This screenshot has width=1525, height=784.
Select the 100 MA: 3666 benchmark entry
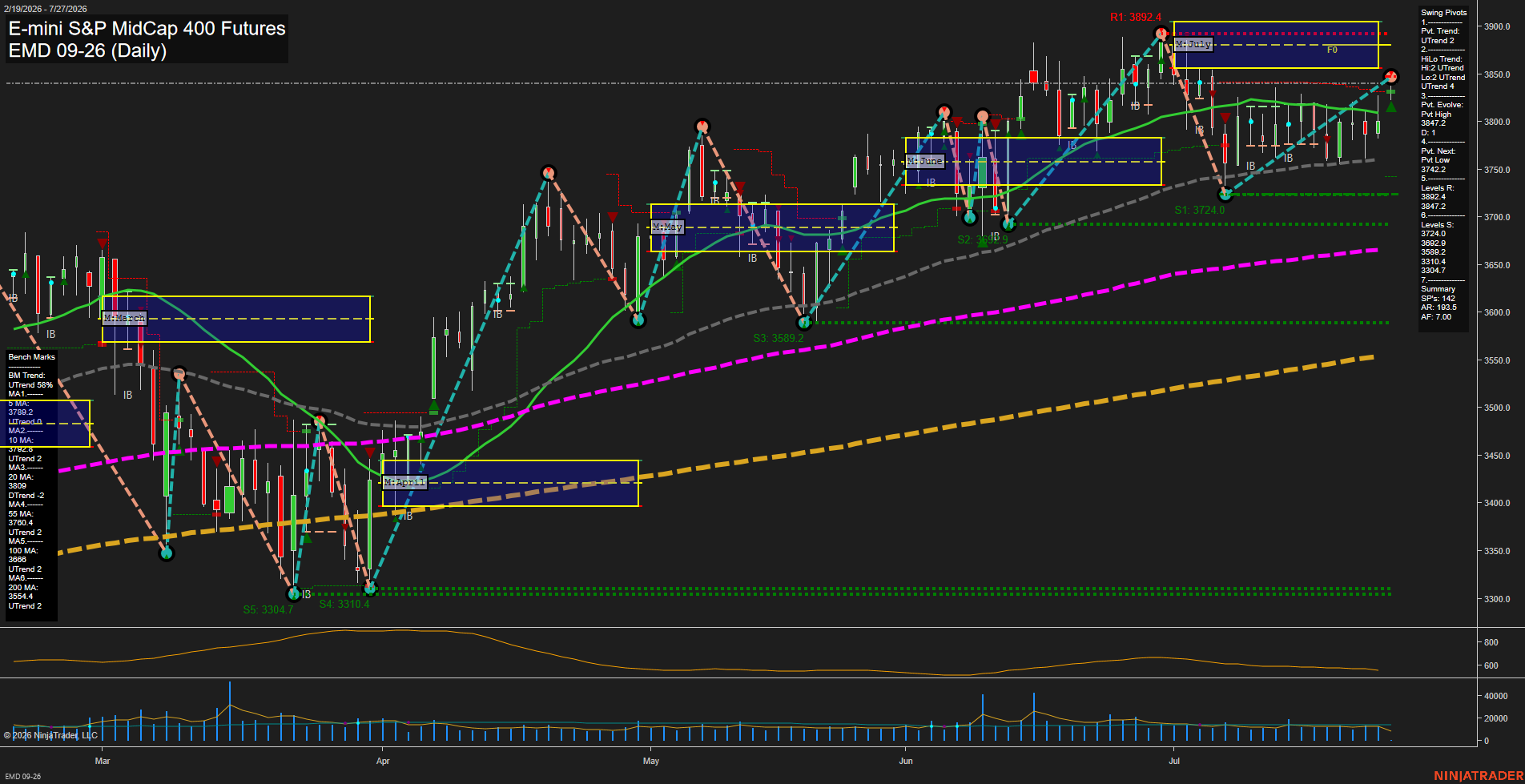point(23,555)
